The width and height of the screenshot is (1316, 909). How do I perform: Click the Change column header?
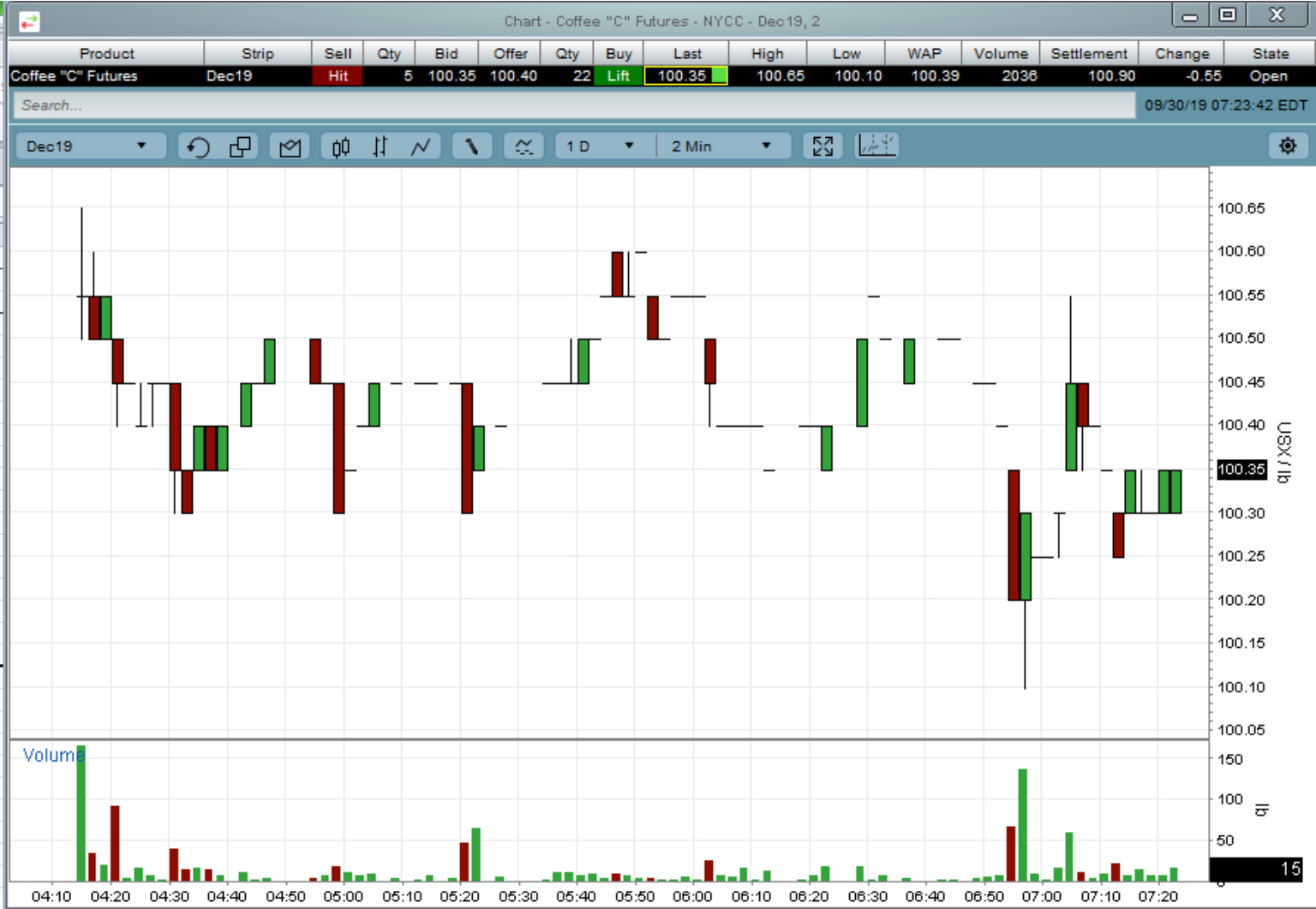point(1181,53)
